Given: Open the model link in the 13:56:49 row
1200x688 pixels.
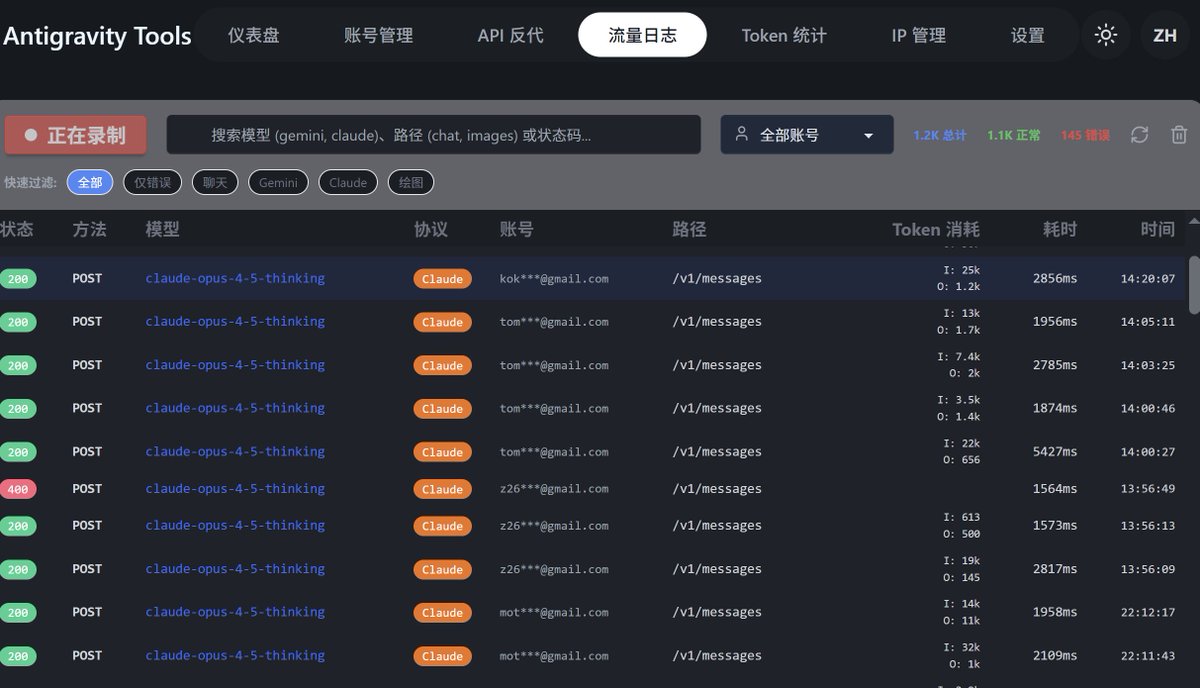Looking at the screenshot, I should tap(235, 489).
